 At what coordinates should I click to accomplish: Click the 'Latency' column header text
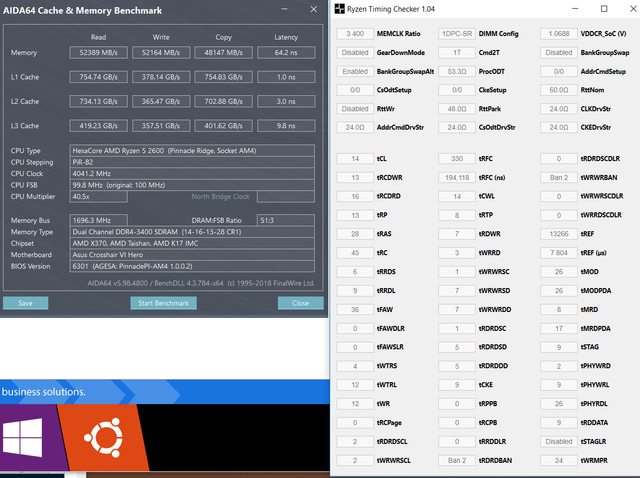(x=286, y=37)
